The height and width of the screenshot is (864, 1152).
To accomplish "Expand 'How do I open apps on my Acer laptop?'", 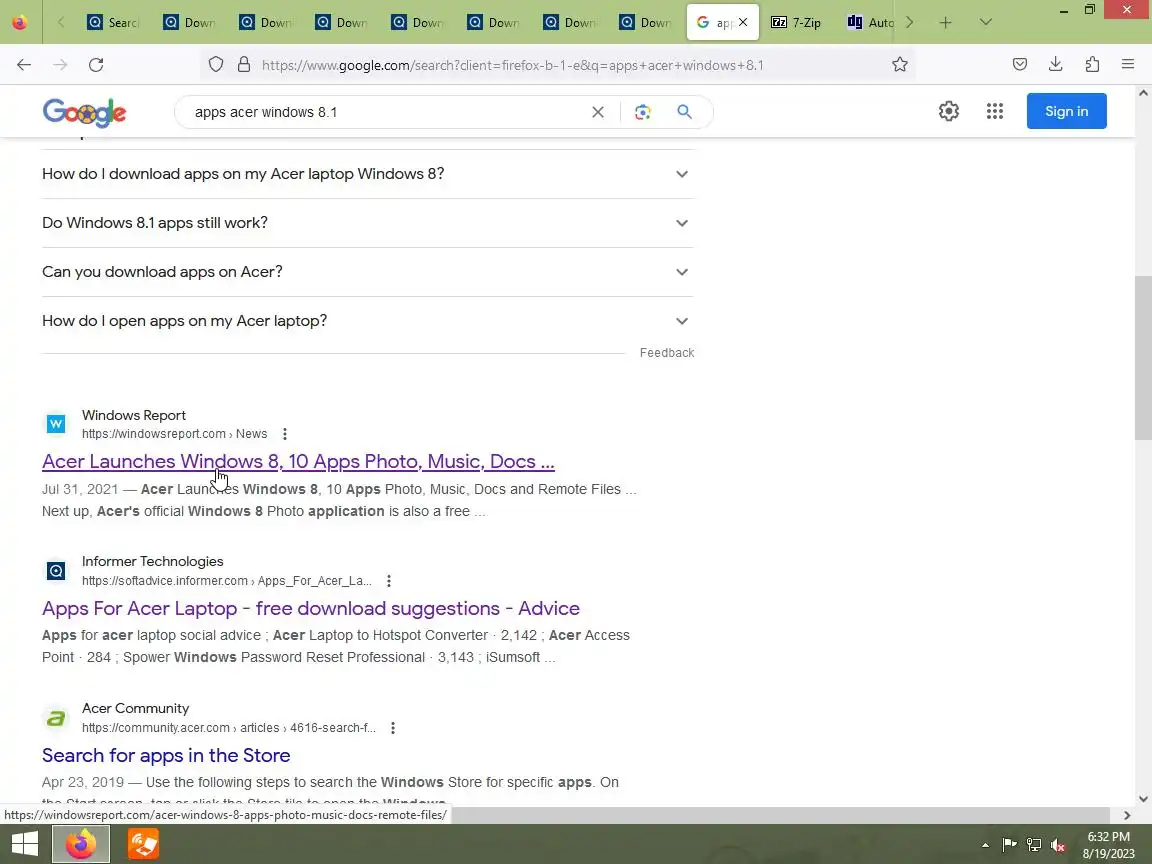I will 367,321.
